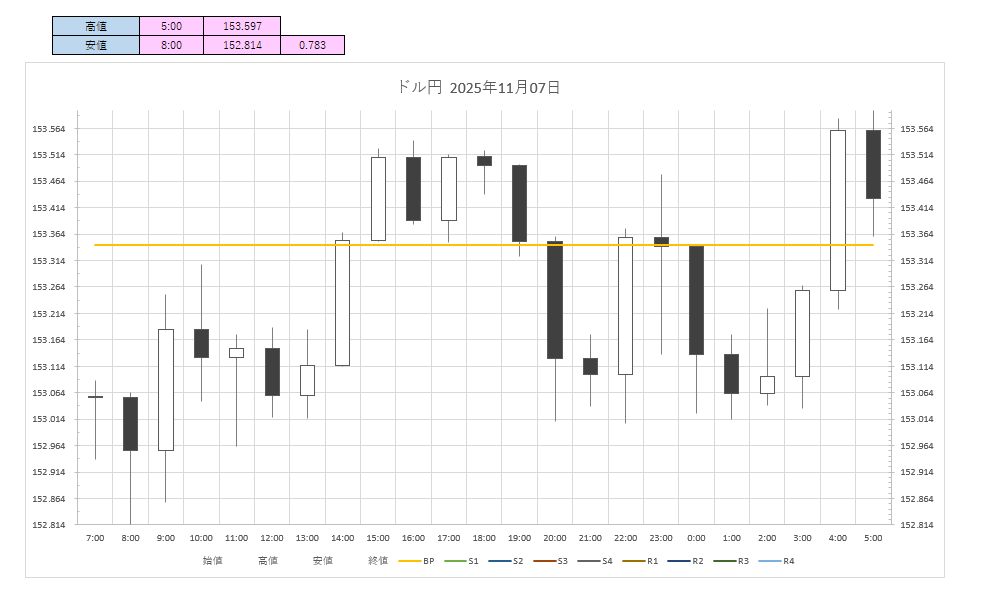Click the tall white candlestick at 4:00

coord(838,210)
